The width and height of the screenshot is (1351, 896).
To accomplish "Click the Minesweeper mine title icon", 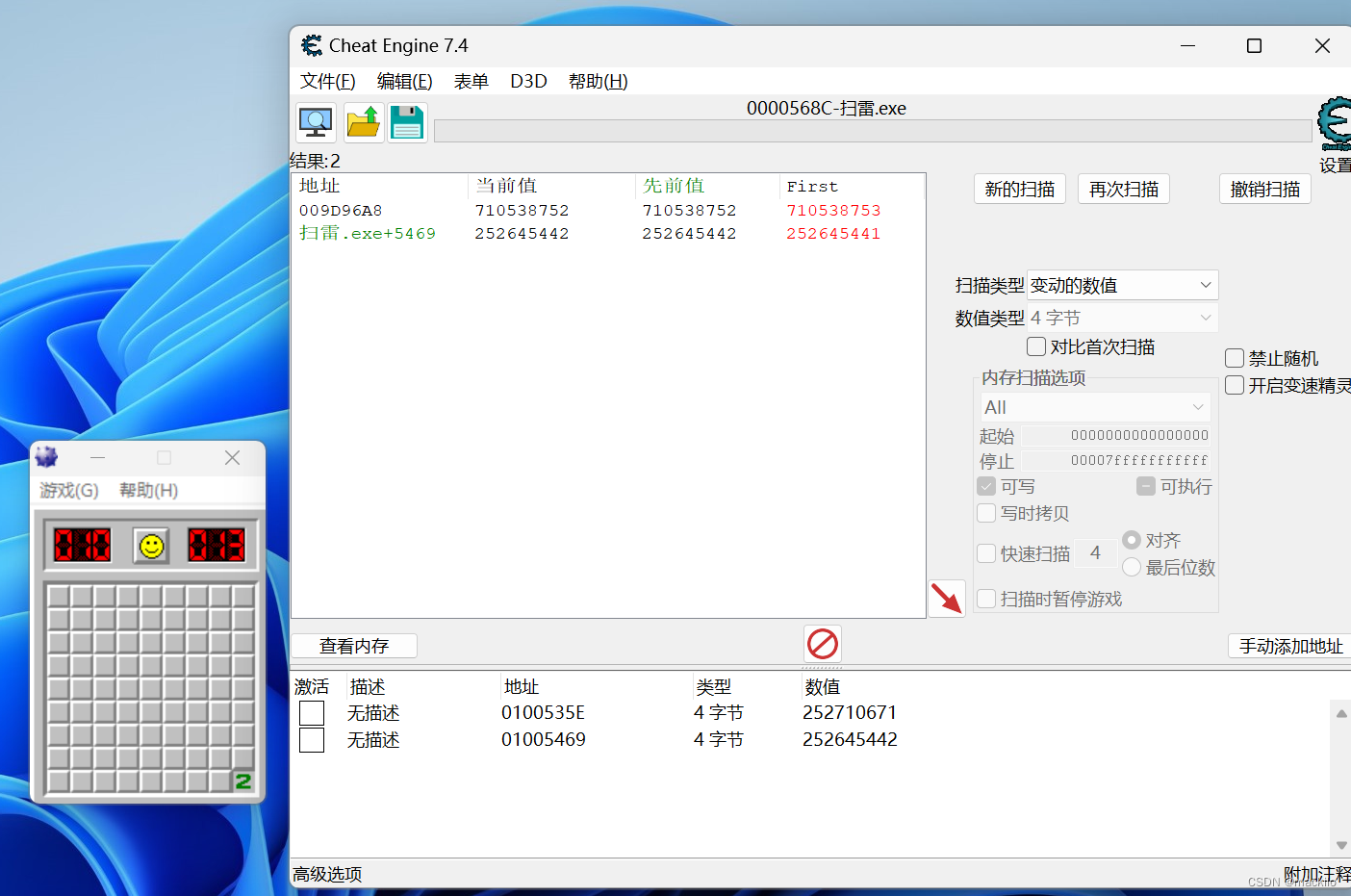I will pyautogui.click(x=47, y=457).
